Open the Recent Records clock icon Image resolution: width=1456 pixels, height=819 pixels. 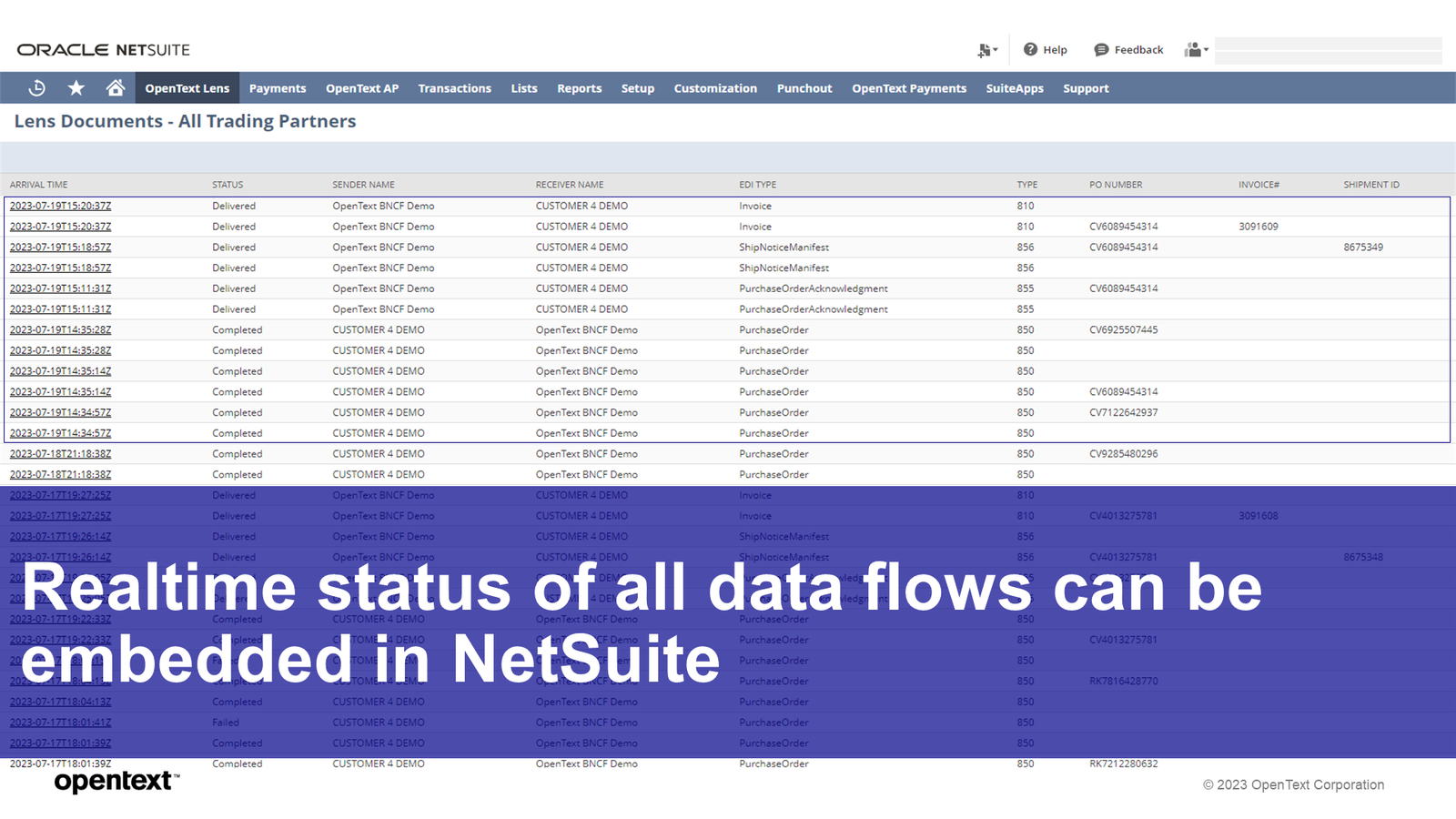pyautogui.click(x=37, y=88)
